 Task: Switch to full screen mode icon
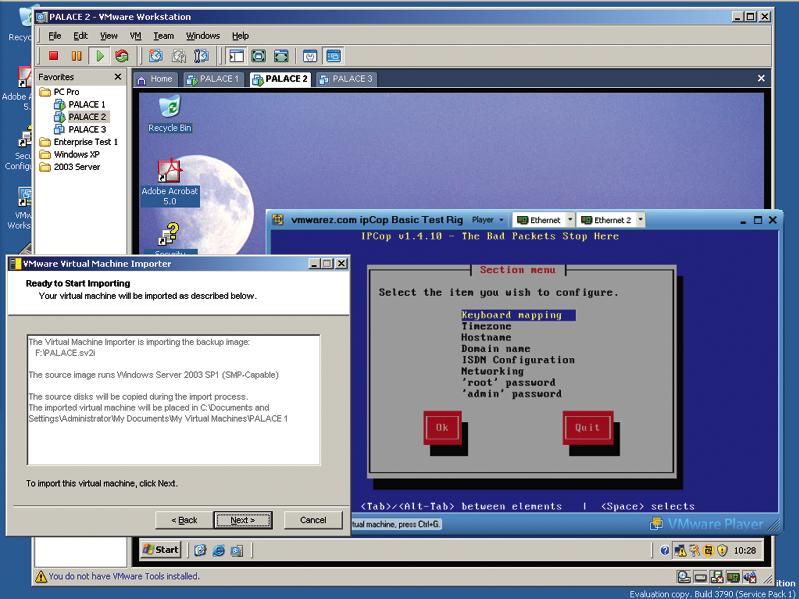tap(259, 56)
